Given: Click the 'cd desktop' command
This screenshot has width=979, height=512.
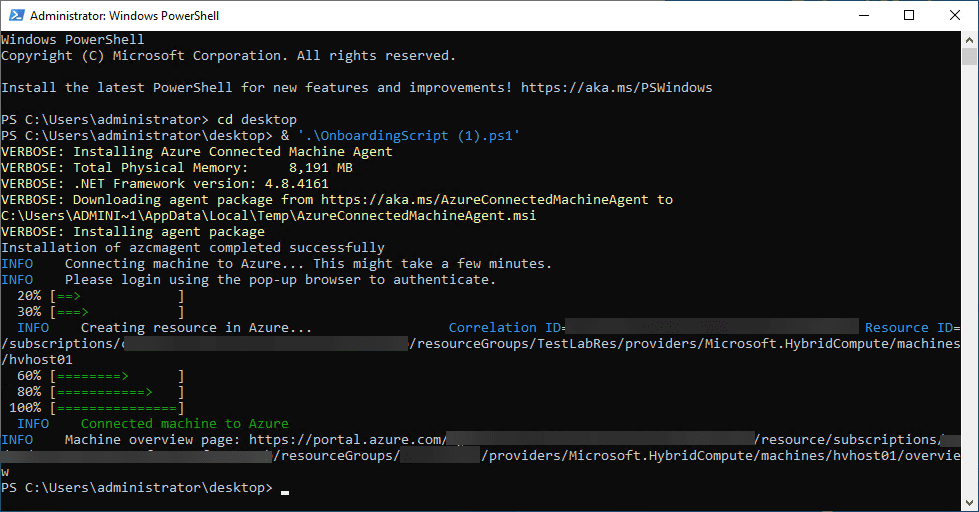Looking at the screenshot, I should click(257, 119).
